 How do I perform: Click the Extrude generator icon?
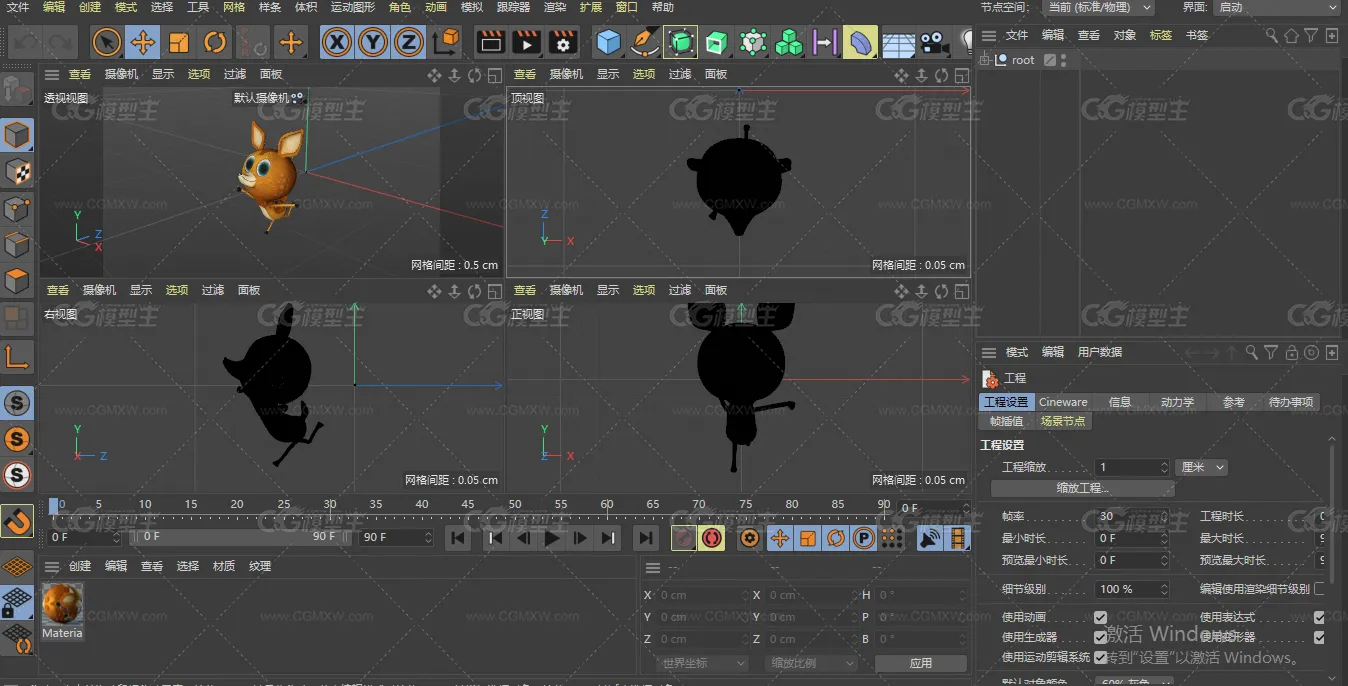(716, 42)
